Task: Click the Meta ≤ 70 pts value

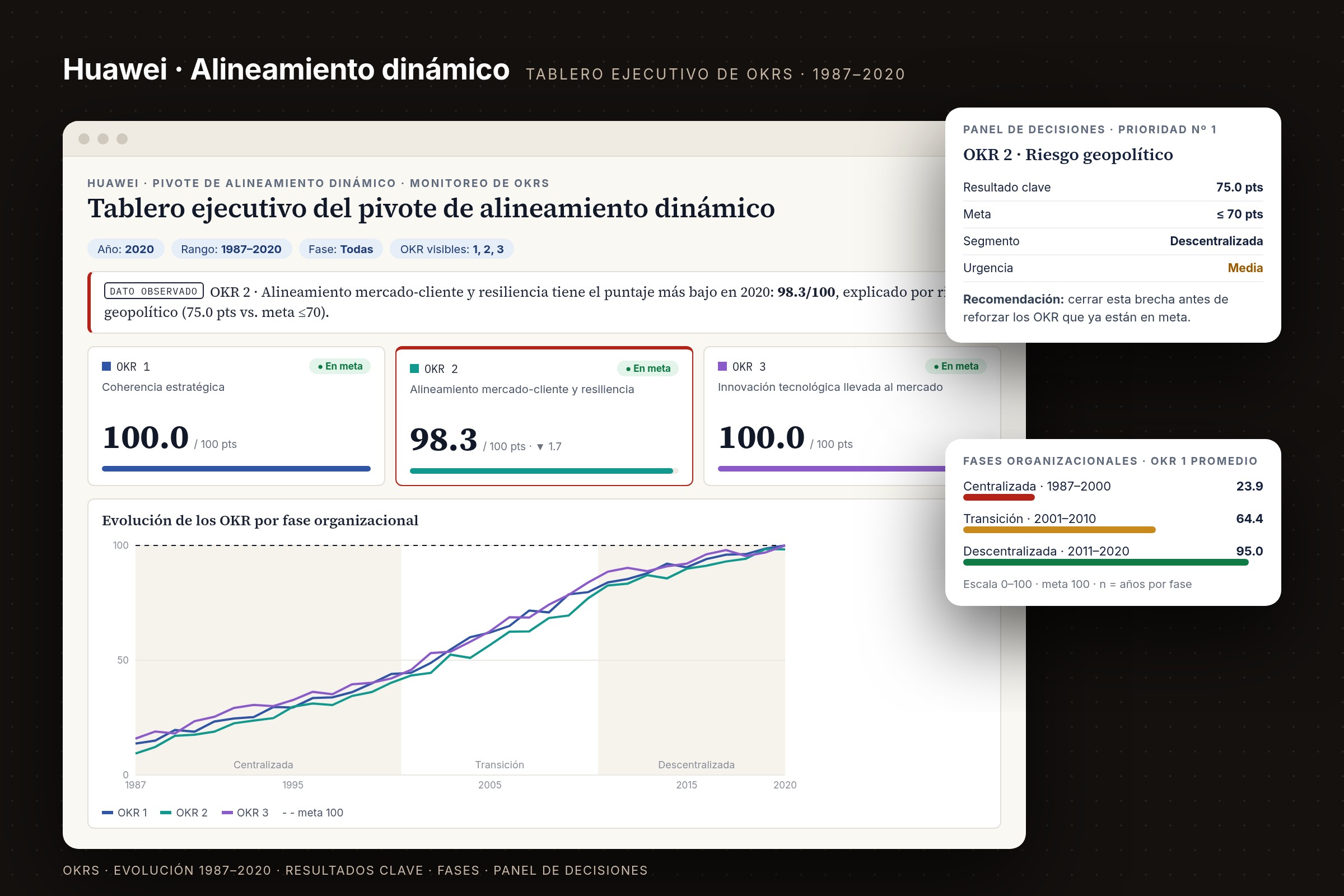Action: [x=1239, y=214]
